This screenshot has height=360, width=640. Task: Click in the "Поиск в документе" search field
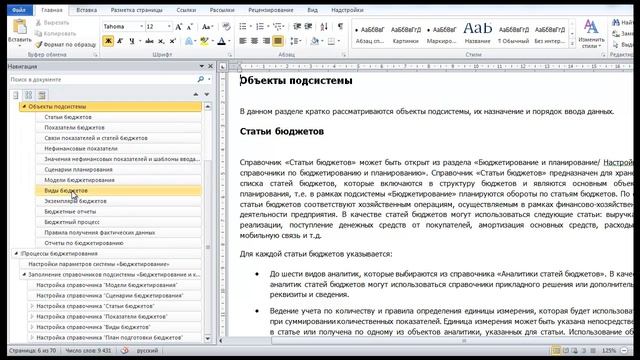(102, 79)
